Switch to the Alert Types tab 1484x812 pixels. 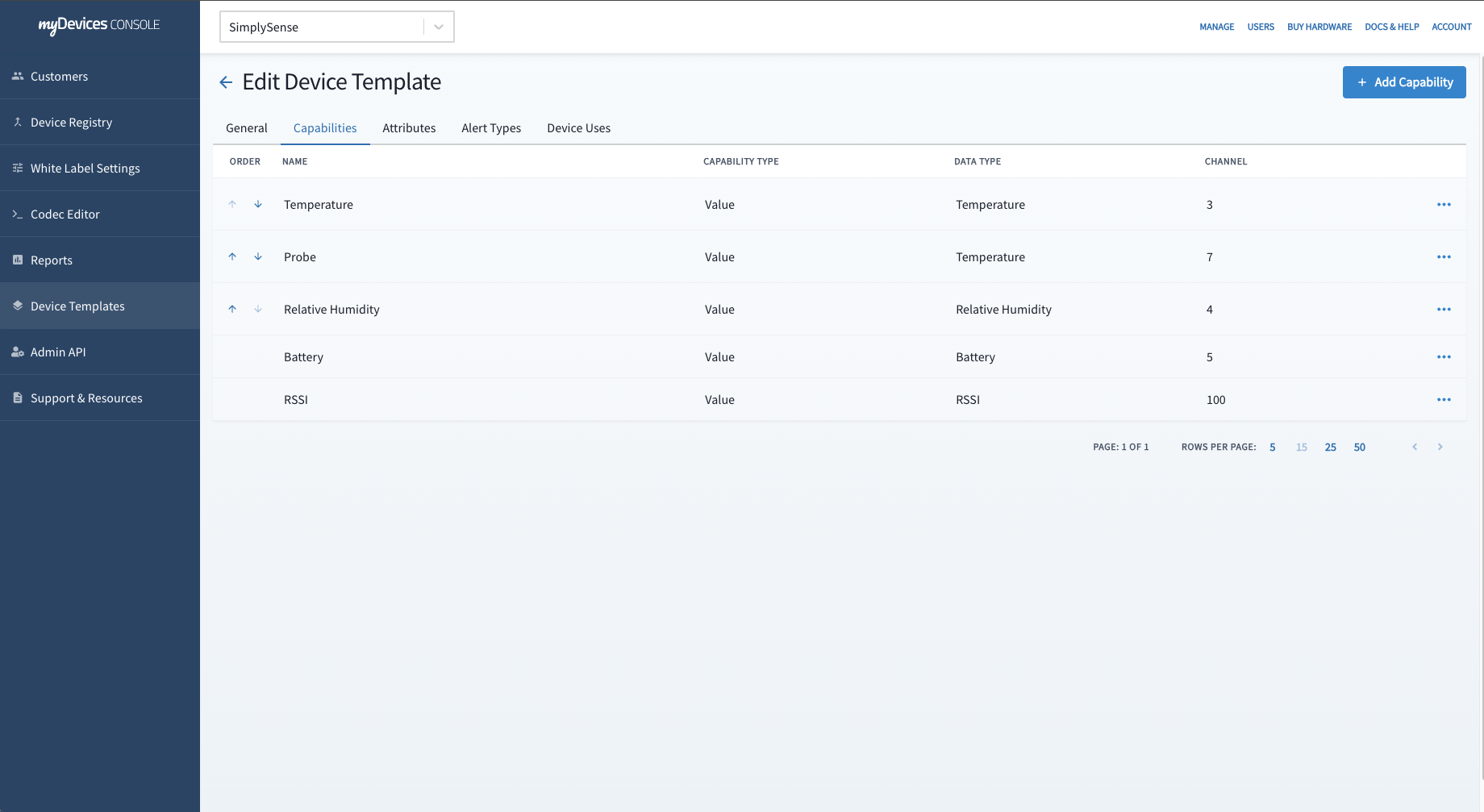[491, 128]
